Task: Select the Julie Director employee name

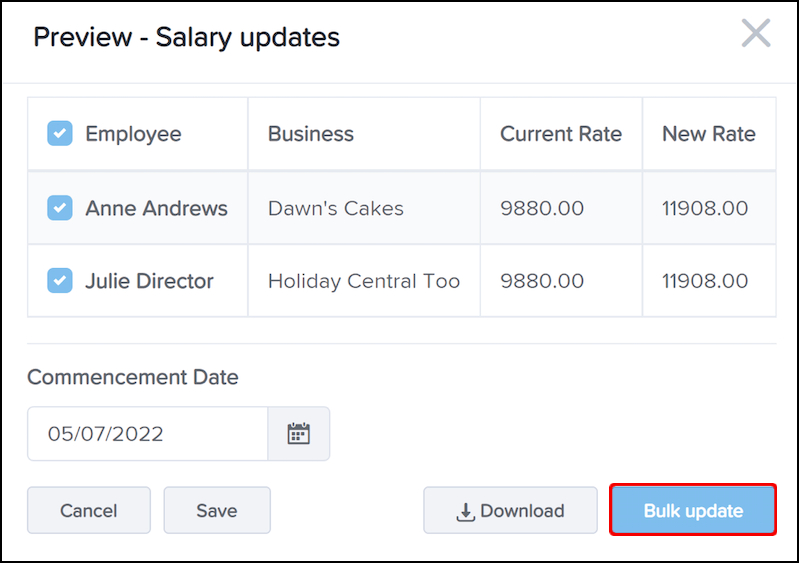Action: (x=149, y=281)
